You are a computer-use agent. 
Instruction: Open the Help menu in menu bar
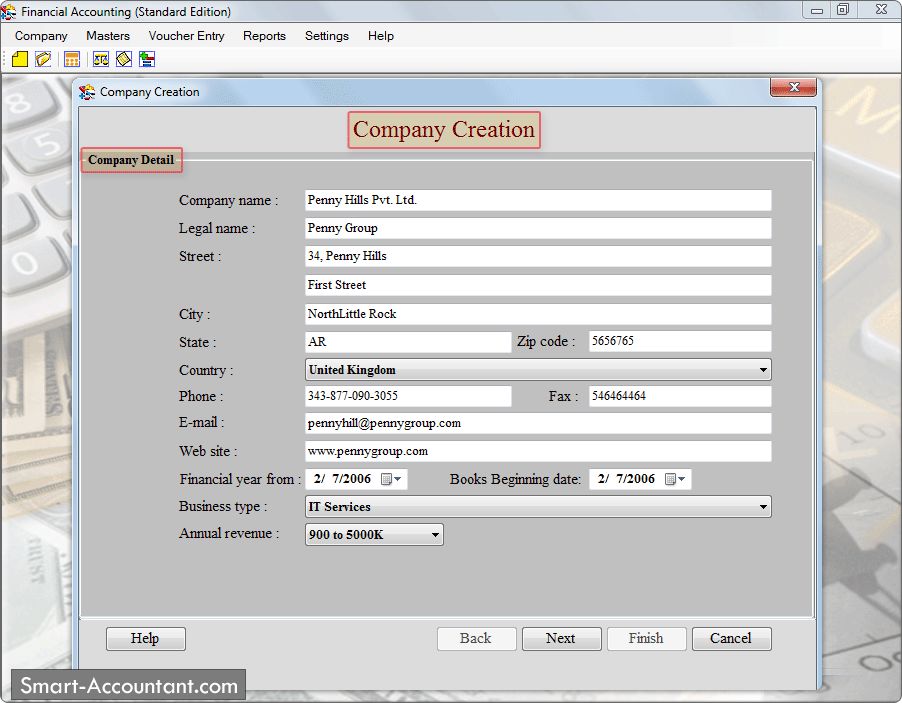click(381, 36)
